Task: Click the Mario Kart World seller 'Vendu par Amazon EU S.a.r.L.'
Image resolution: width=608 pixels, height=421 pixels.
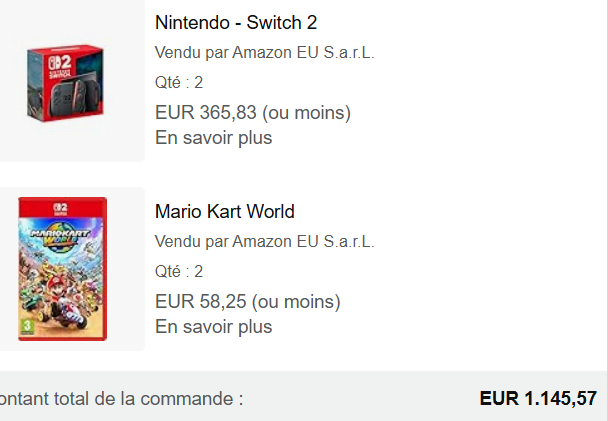Action: 264,241
